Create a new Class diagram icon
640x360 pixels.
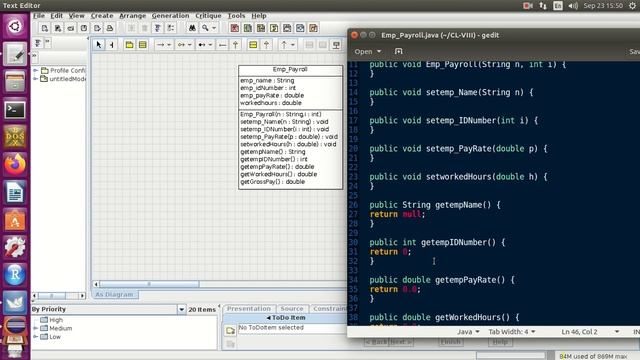tap(247, 28)
